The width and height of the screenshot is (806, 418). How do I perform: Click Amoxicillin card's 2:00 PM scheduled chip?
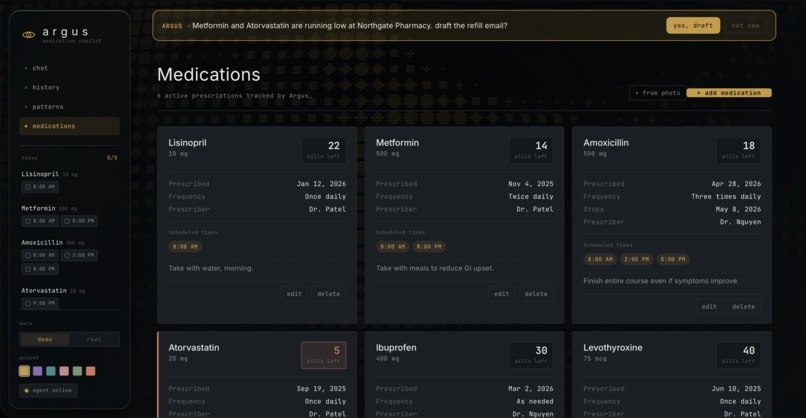636,260
